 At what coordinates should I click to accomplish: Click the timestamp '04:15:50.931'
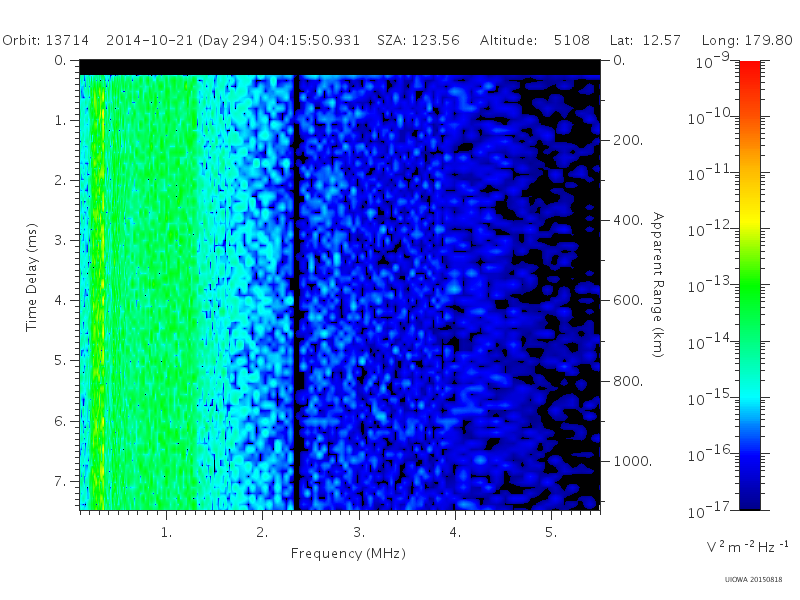(314, 40)
